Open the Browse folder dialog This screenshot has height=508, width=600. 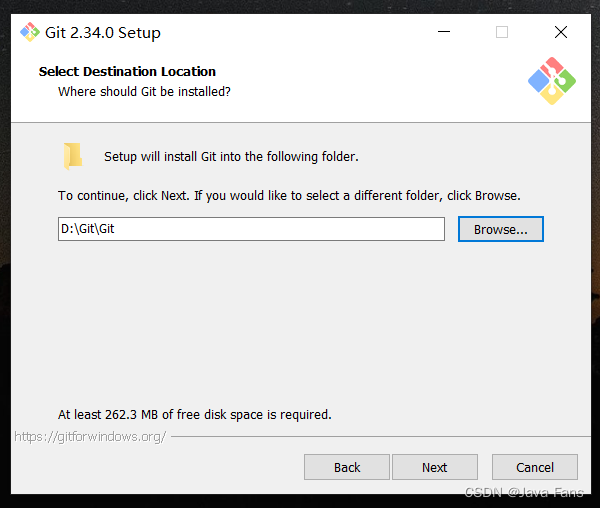(x=501, y=229)
